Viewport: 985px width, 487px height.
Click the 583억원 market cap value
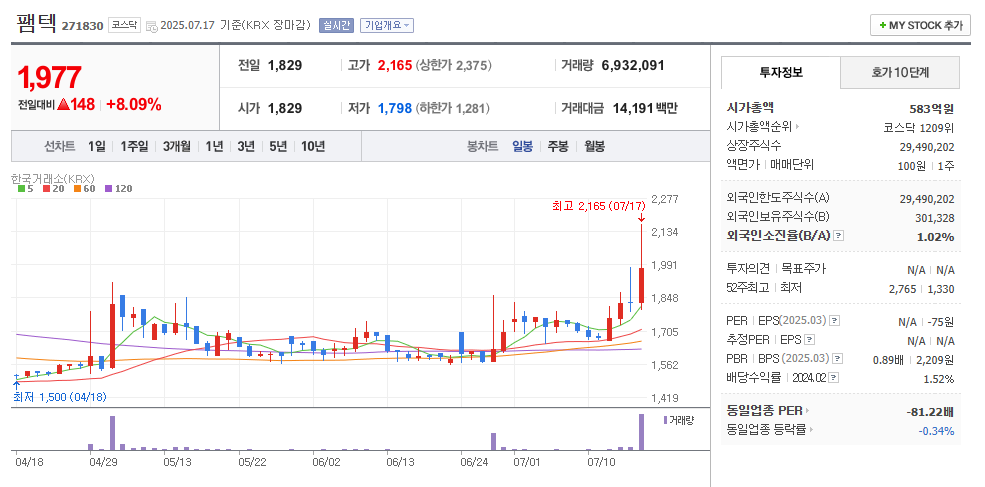coord(932,109)
